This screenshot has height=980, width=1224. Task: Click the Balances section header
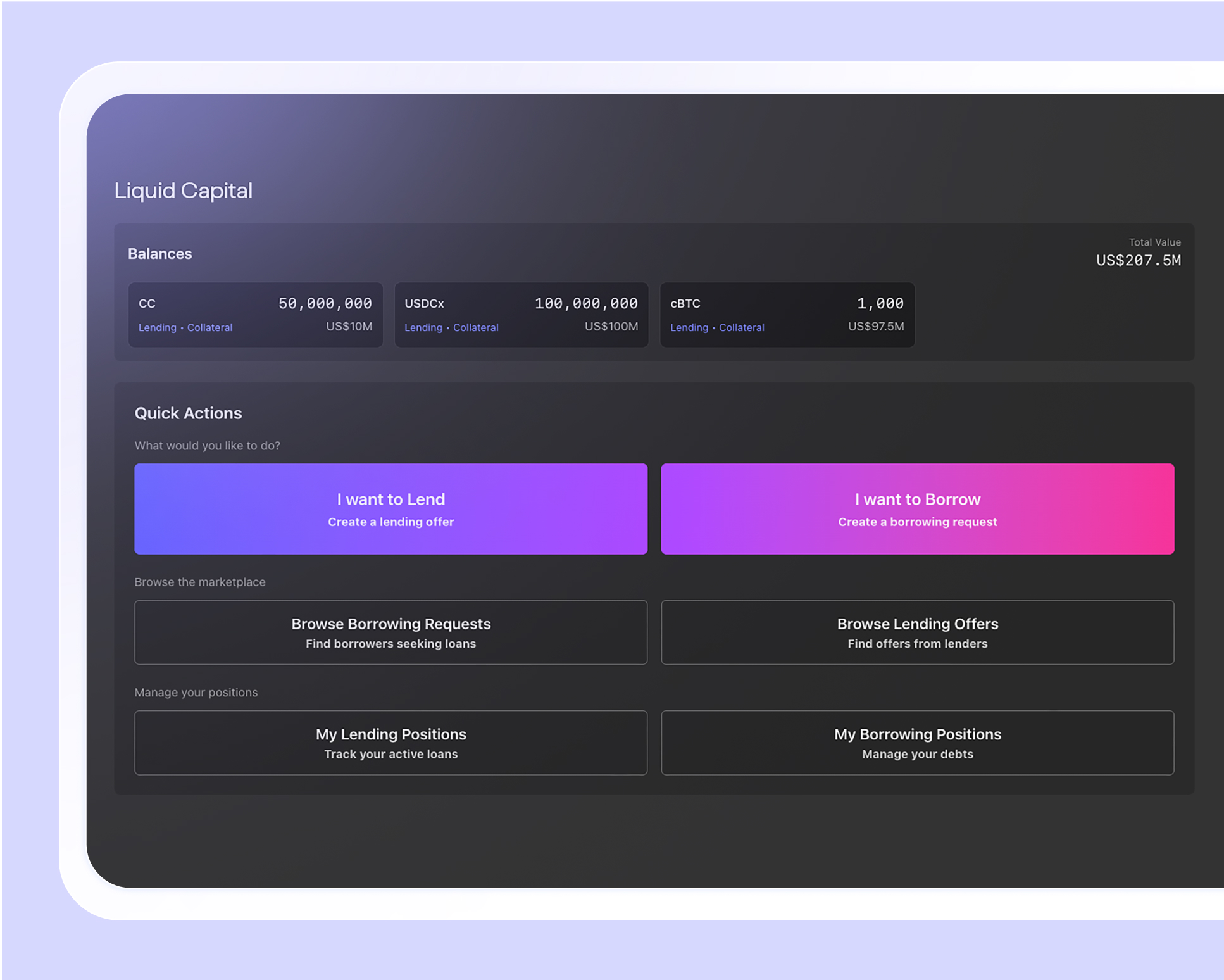[x=159, y=253]
